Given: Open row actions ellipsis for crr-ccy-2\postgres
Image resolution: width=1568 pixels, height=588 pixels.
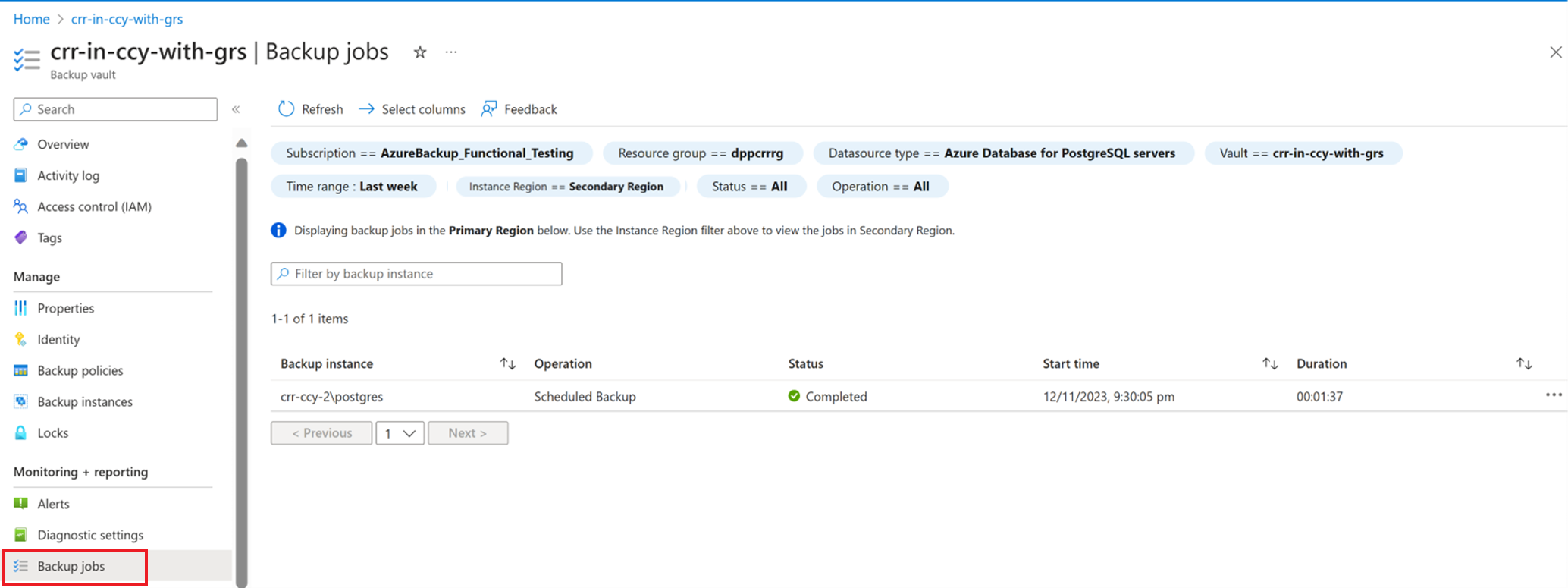Looking at the screenshot, I should [x=1554, y=395].
